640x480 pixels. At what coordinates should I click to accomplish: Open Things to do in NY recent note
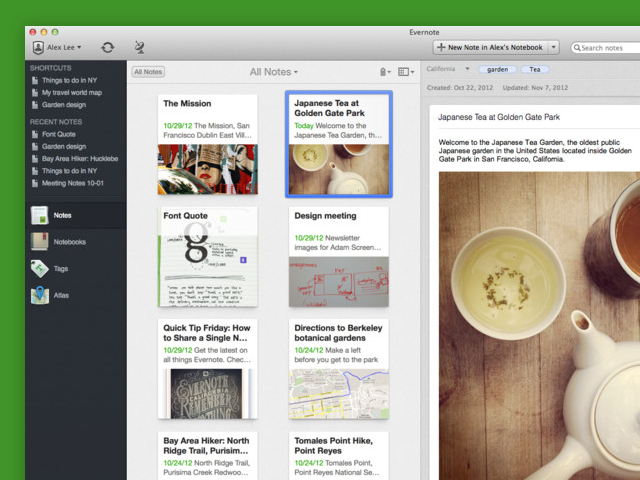click(69, 171)
